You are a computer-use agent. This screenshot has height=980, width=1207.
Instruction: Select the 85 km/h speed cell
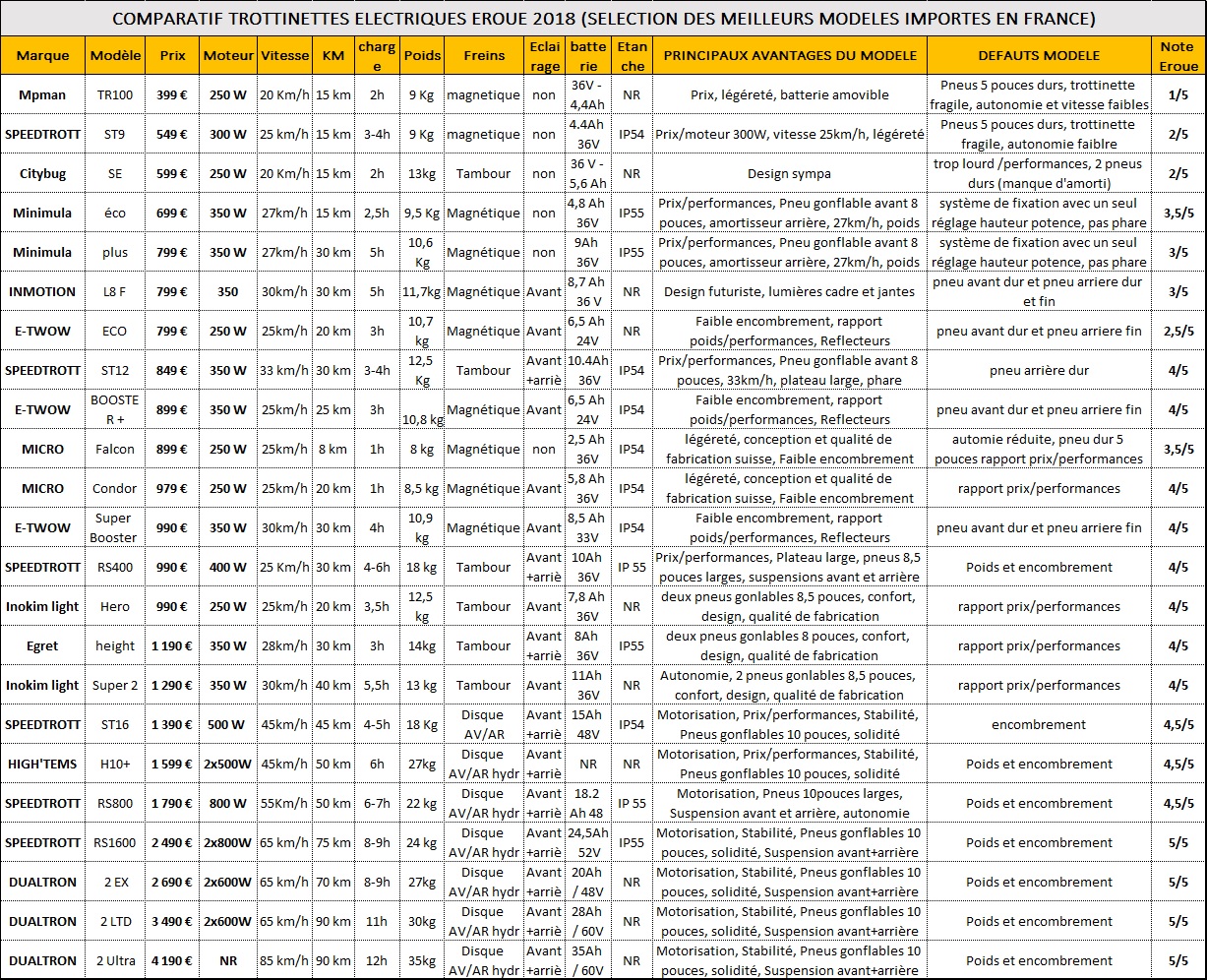[x=285, y=960]
